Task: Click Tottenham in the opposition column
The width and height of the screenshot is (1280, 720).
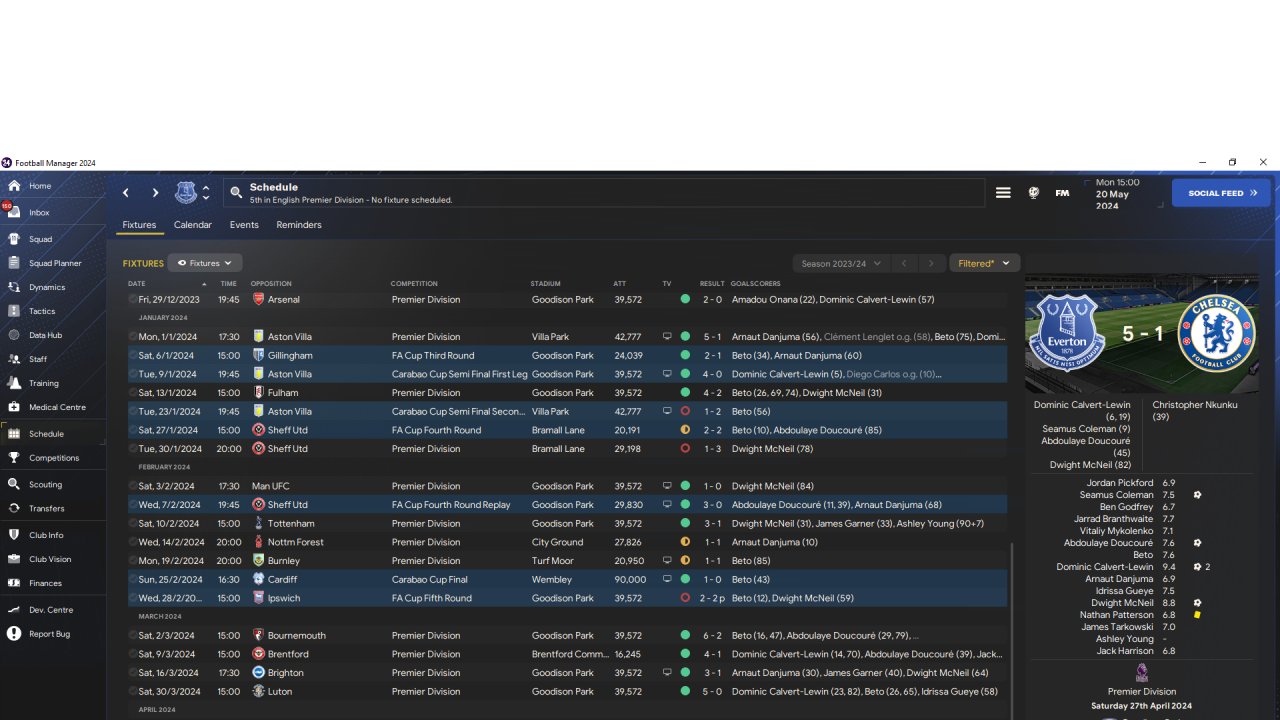Action: (x=291, y=524)
